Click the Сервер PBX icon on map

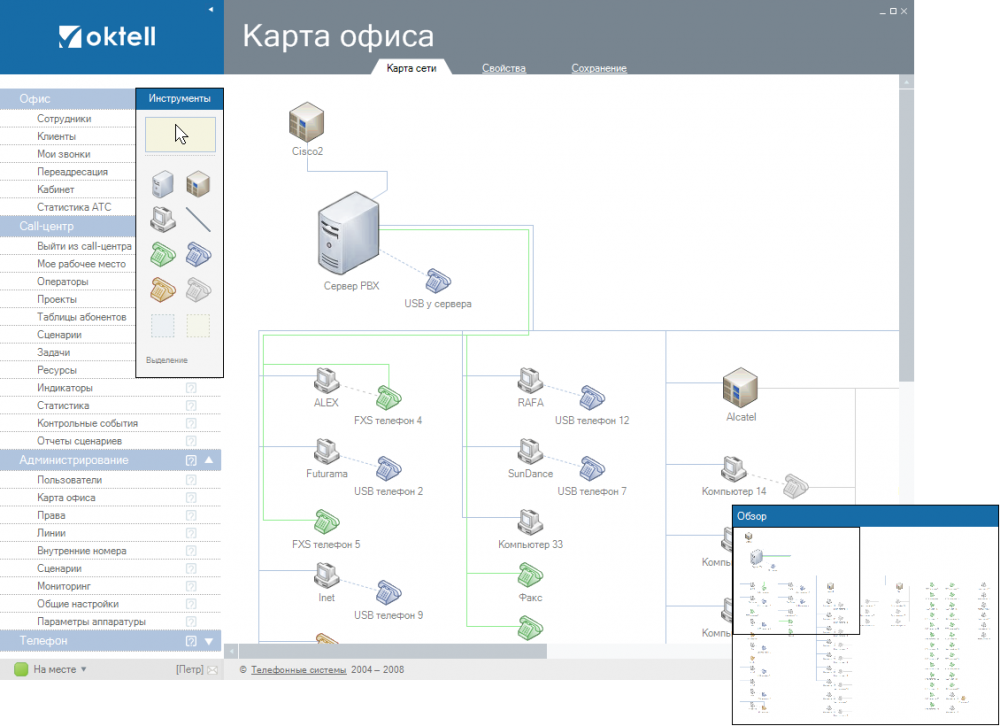coord(350,236)
